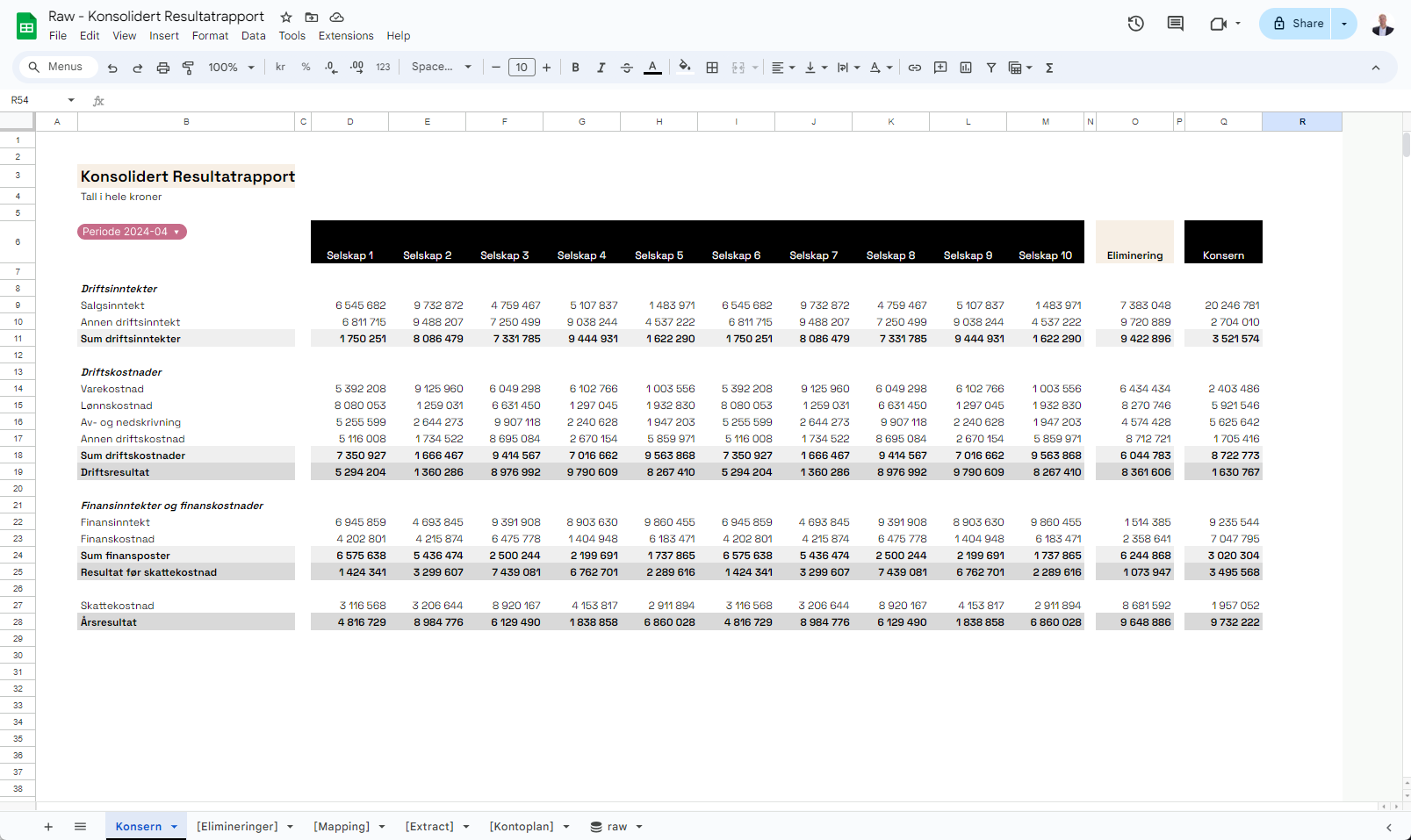Open vertical align dropdown
This screenshot has width=1411, height=840.
pos(816,68)
